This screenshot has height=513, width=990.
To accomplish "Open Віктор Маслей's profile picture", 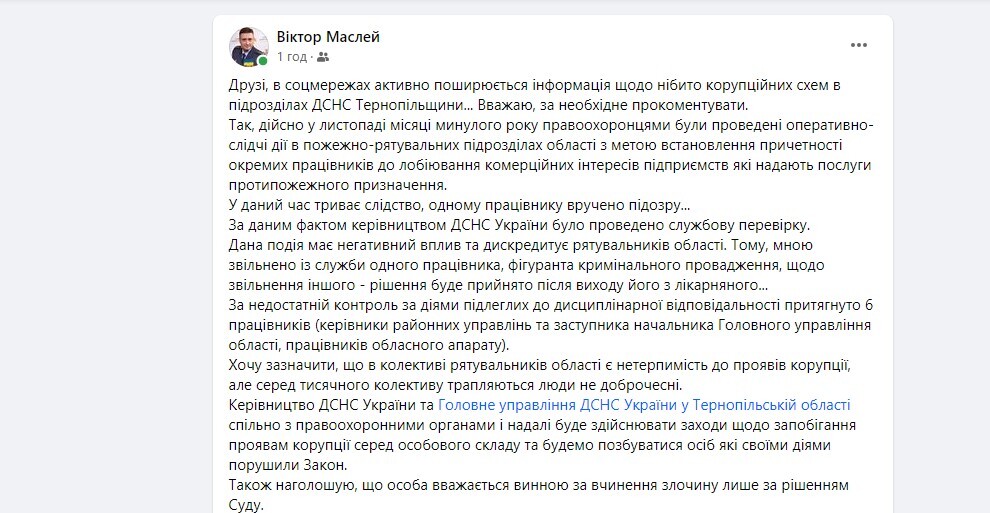I will [x=248, y=47].
